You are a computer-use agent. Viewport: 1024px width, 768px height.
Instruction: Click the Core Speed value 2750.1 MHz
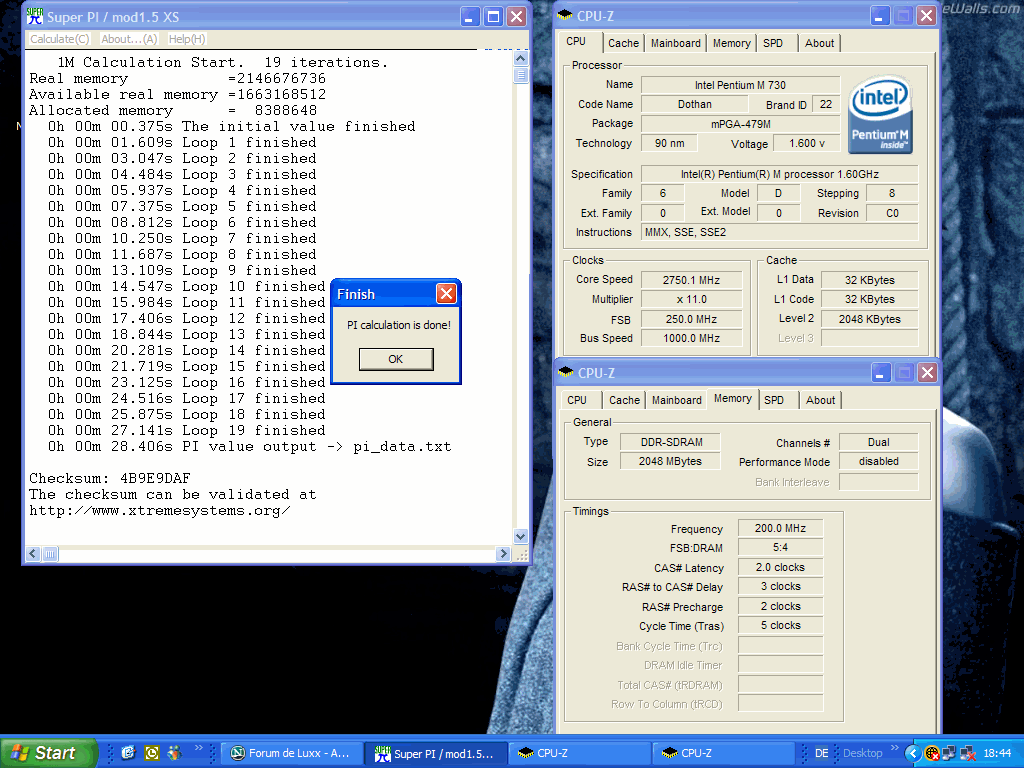pos(692,280)
